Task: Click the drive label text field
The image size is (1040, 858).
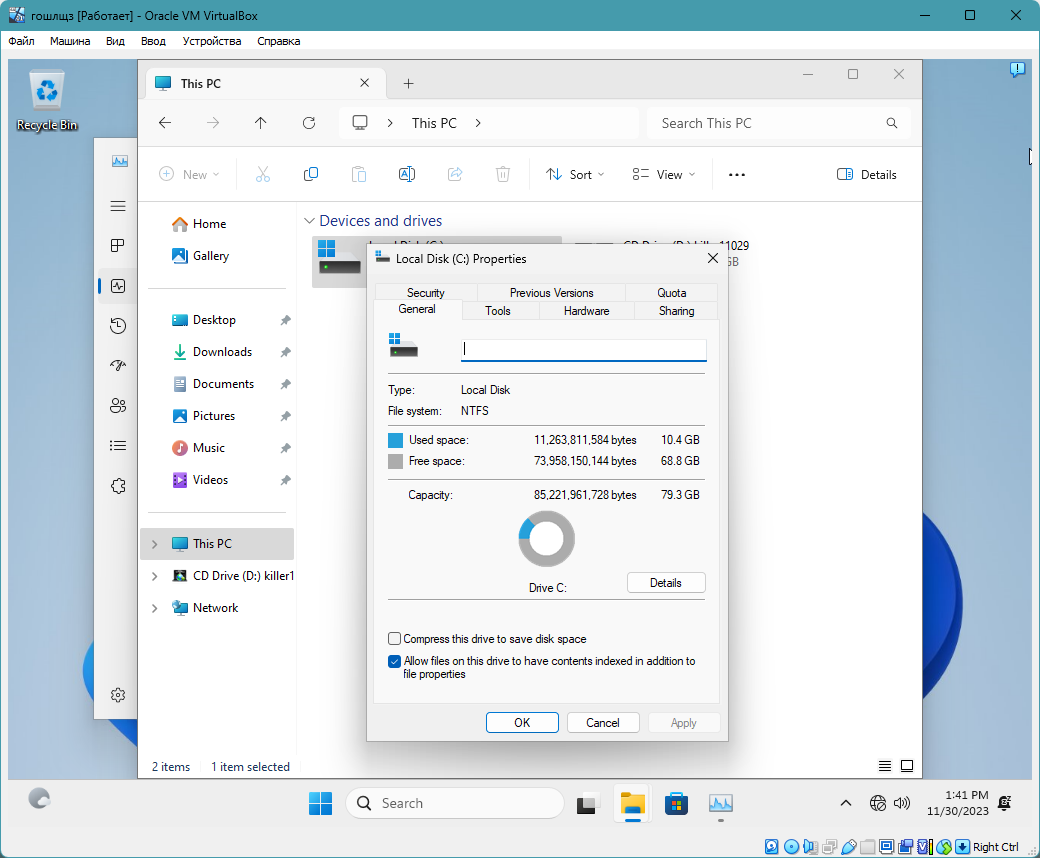Action: coord(583,350)
